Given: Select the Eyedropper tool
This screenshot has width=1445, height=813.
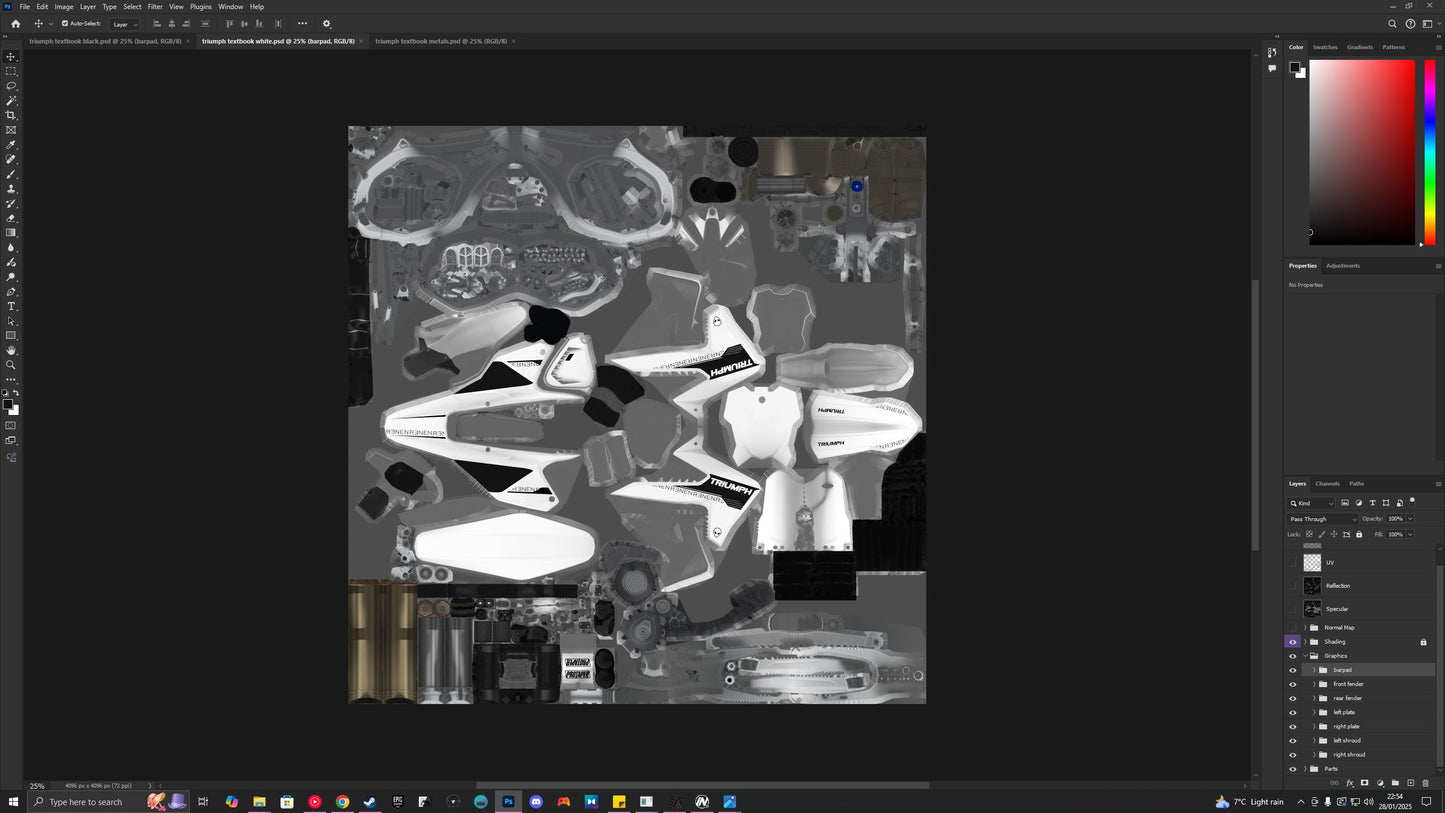Looking at the screenshot, I should click(x=11, y=145).
